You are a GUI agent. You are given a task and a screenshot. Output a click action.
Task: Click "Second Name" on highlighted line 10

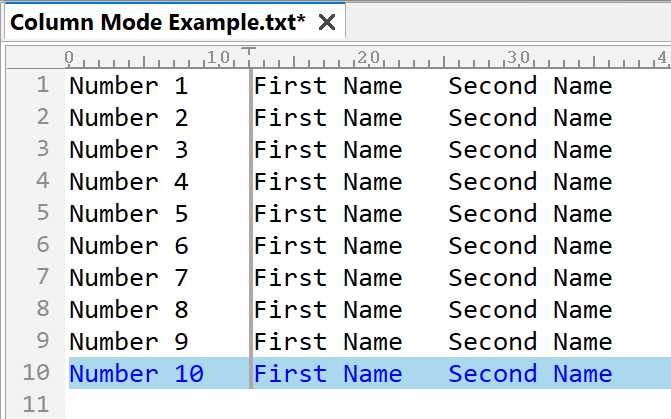530,374
